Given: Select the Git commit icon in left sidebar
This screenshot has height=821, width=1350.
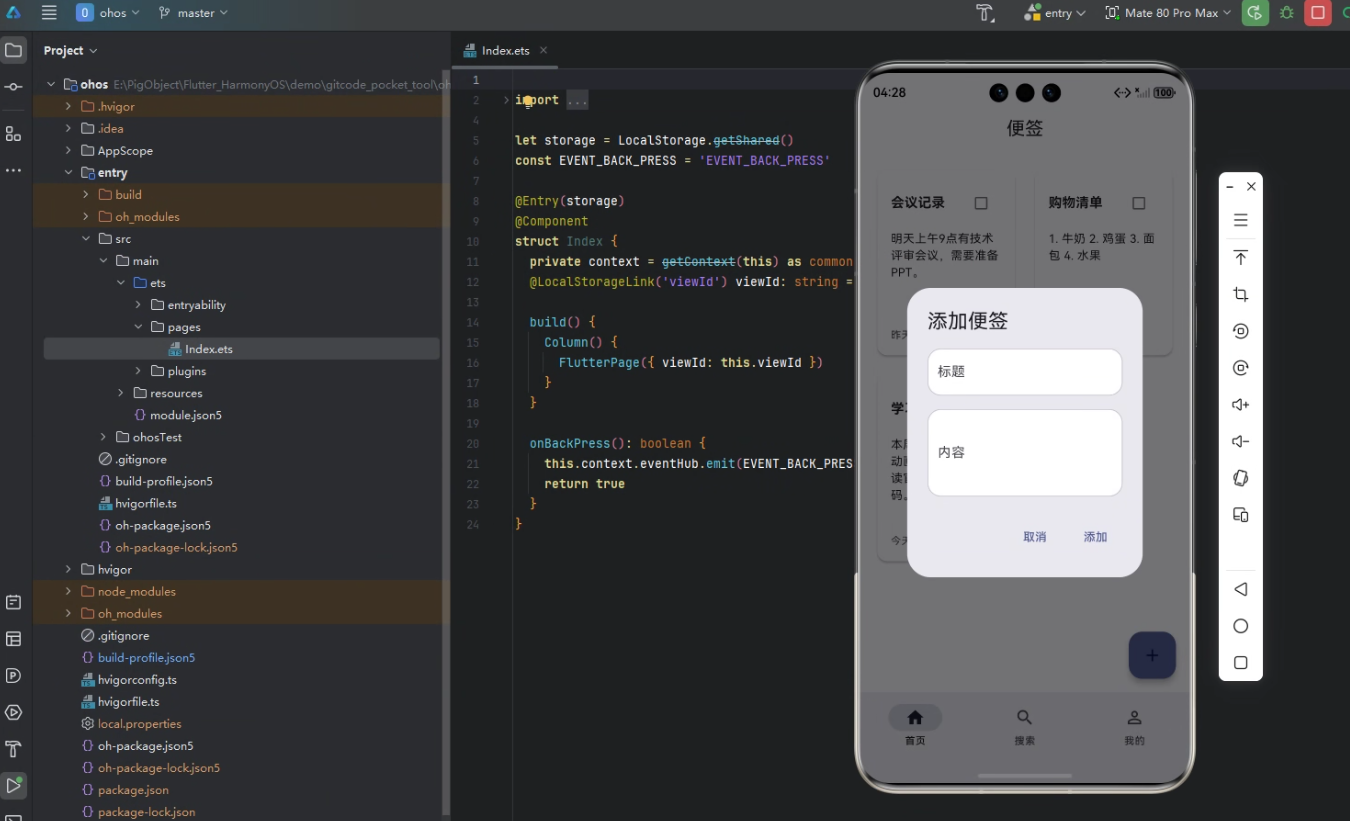Looking at the screenshot, I should pos(13,86).
